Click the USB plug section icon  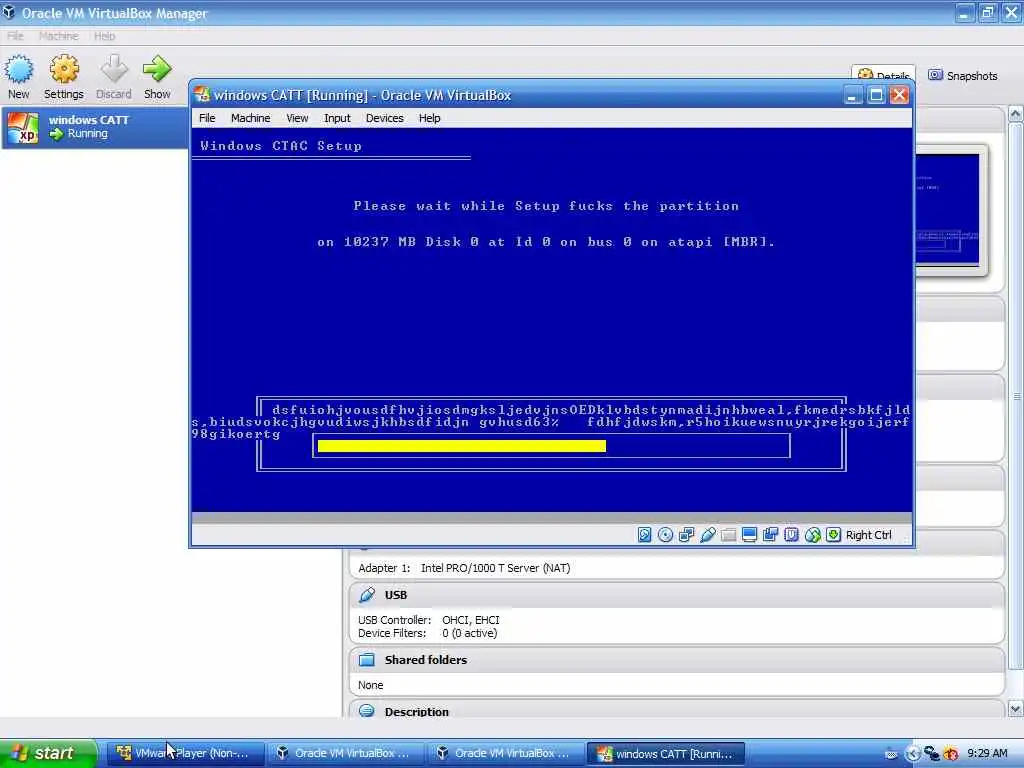[x=367, y=595]
